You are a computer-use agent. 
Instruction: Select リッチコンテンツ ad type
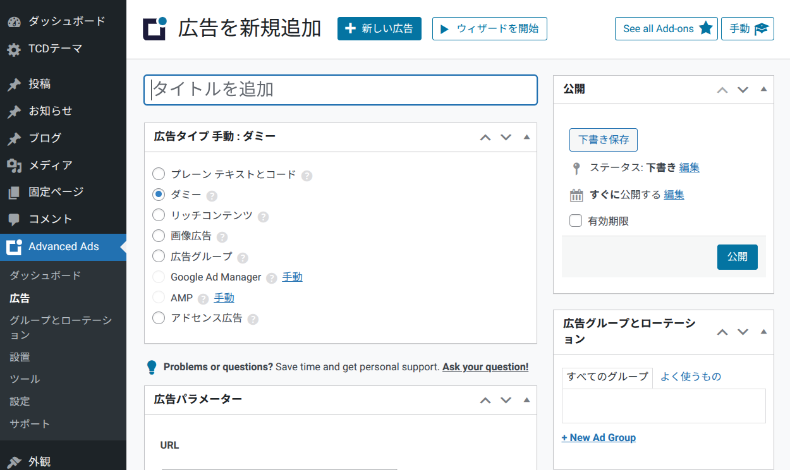[x=159, y=215]
